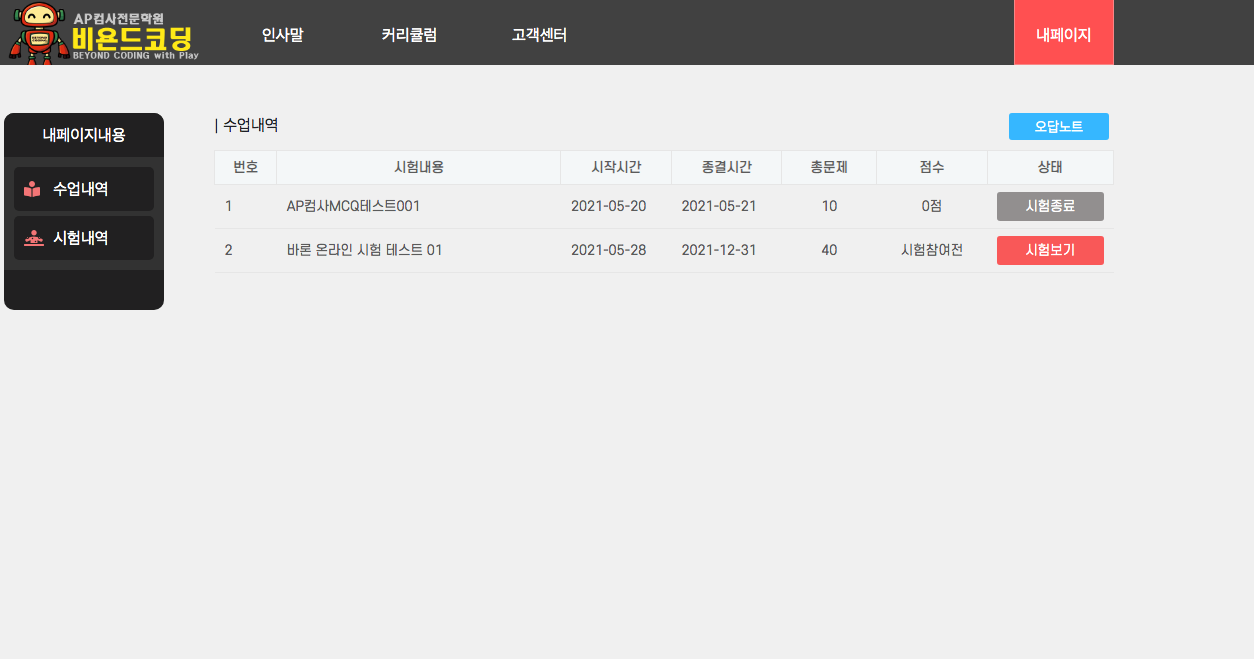Click the | 수업내역 page heading
Image resolution: width=1254 pixels, height=659 pixels.
click(x=246, y=125)
